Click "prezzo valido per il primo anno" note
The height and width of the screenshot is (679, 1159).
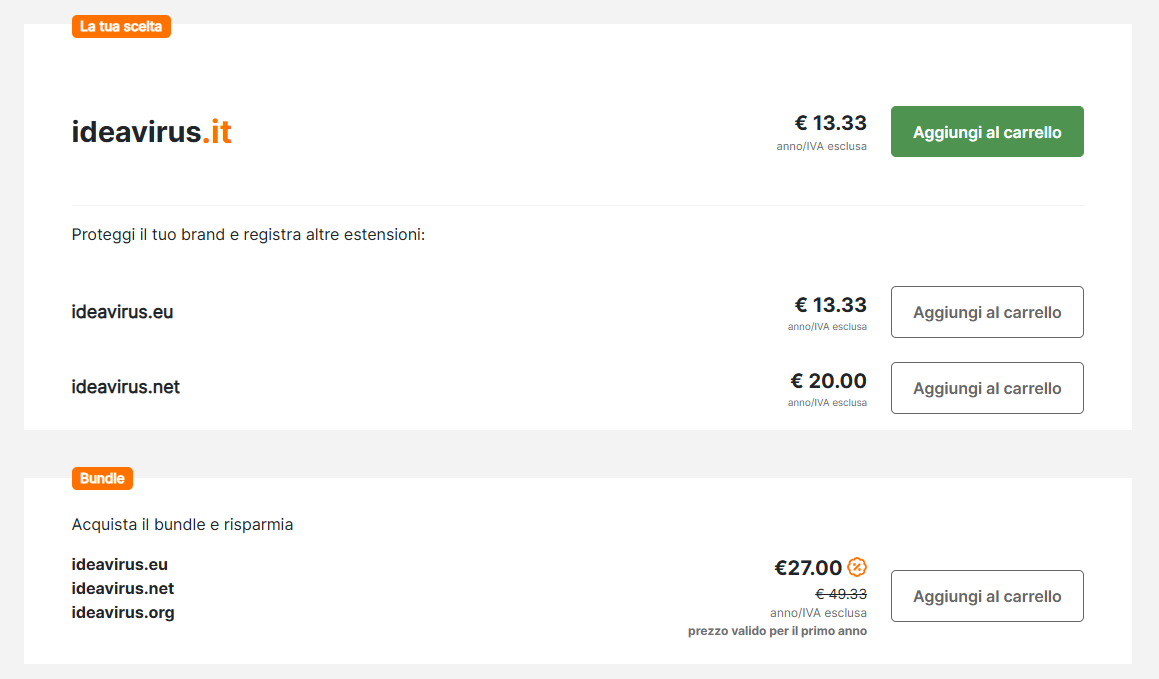point(777,631)
